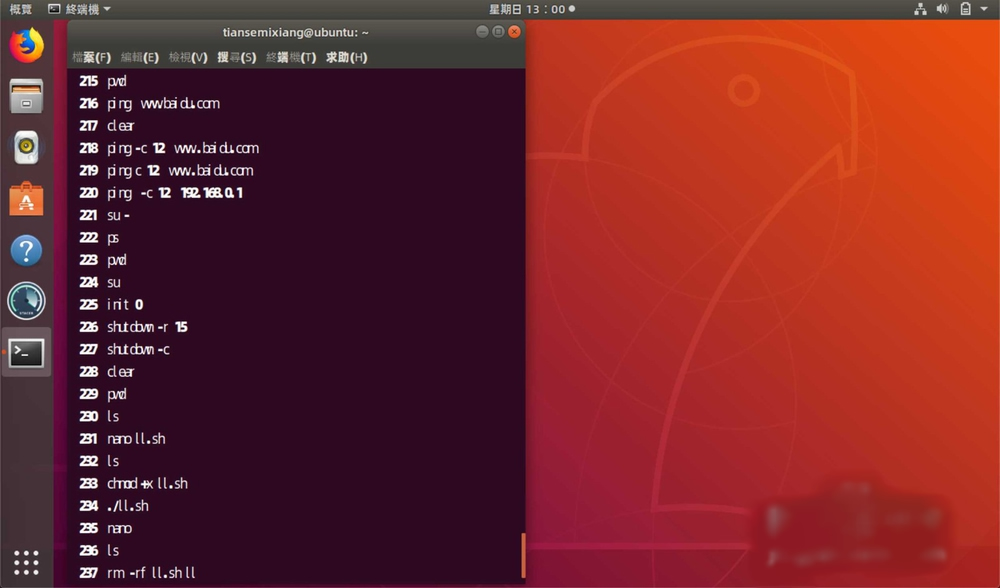Open the 求助(H) help menu
The image size is (1000, 588).
(x=344, y=57)
